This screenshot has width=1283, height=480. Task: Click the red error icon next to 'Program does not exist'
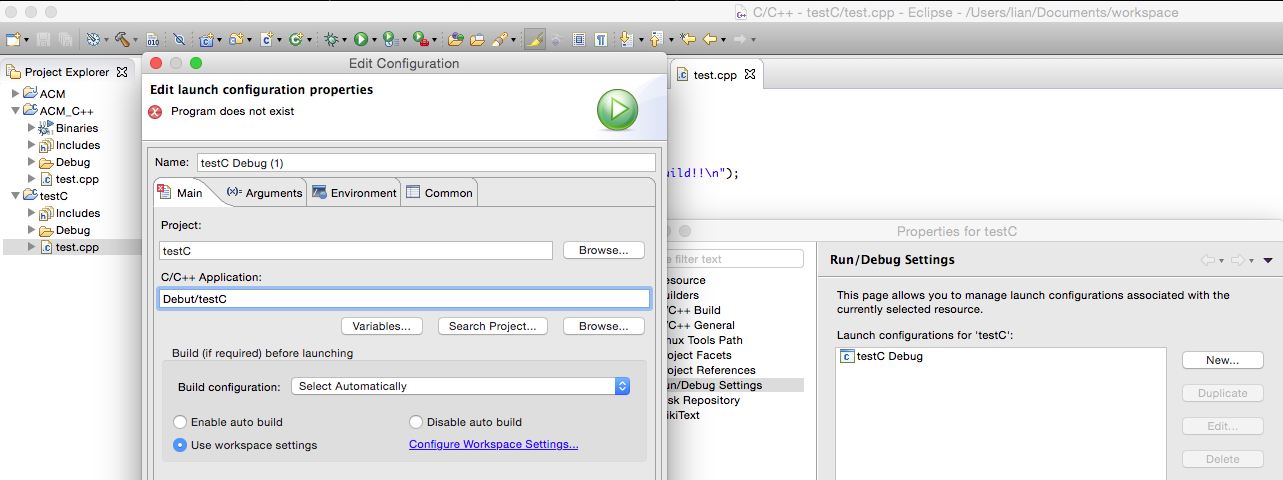155,111
